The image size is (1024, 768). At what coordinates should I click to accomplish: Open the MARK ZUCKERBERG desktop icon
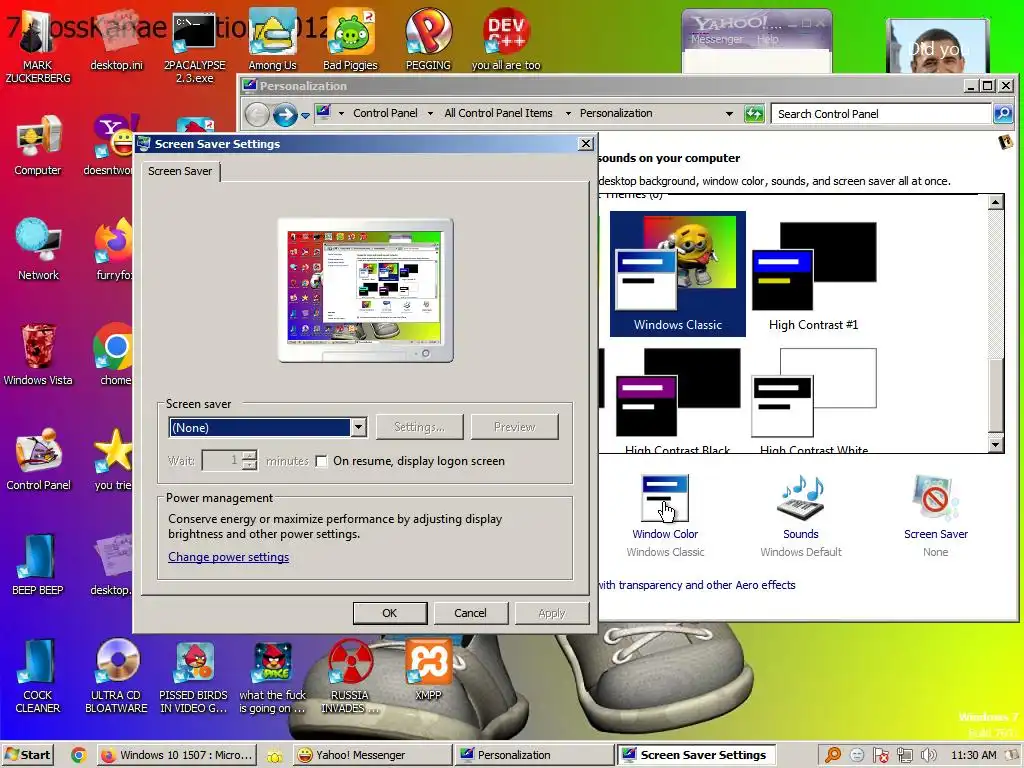[38, 49]
